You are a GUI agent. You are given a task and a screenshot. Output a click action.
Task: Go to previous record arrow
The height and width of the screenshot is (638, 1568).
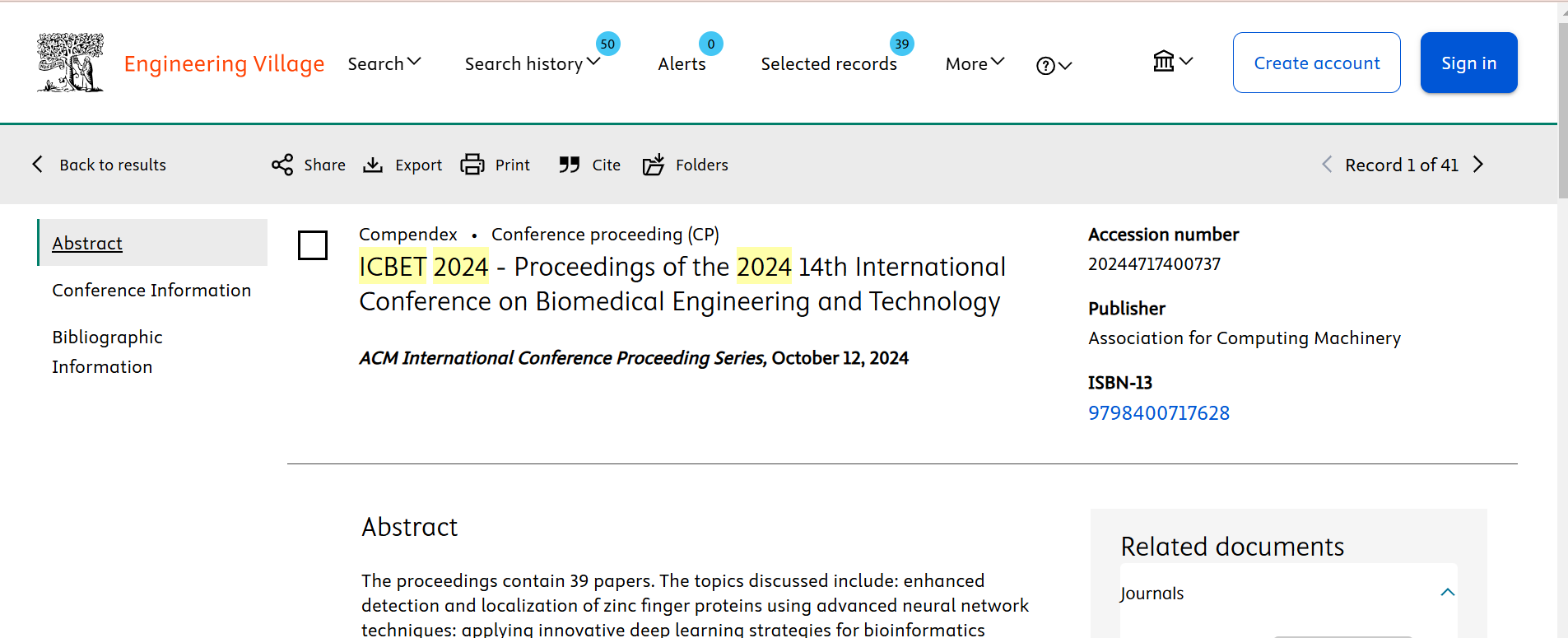click(1327, 165)
